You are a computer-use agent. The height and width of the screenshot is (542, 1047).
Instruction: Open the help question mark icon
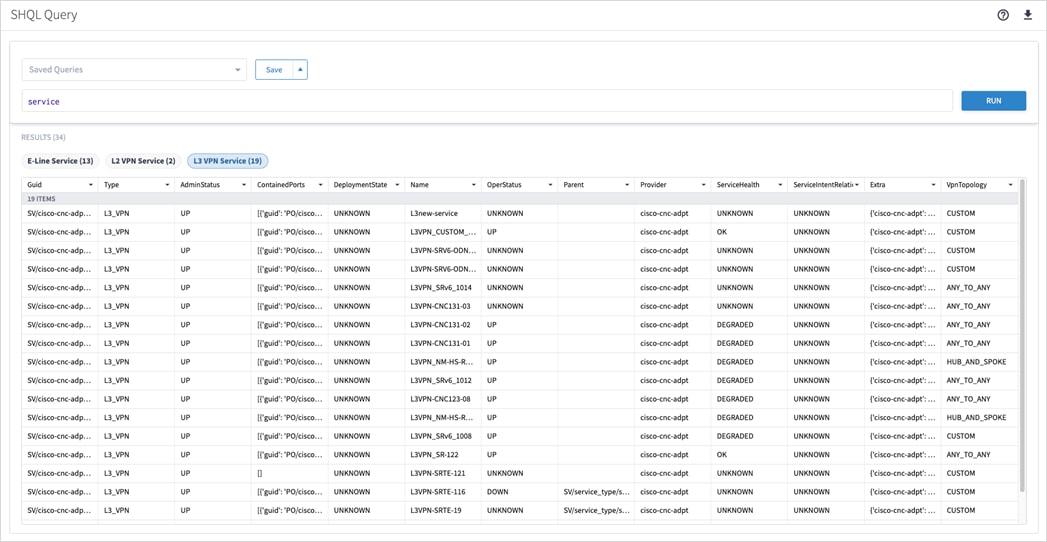tap(1003, 15)
